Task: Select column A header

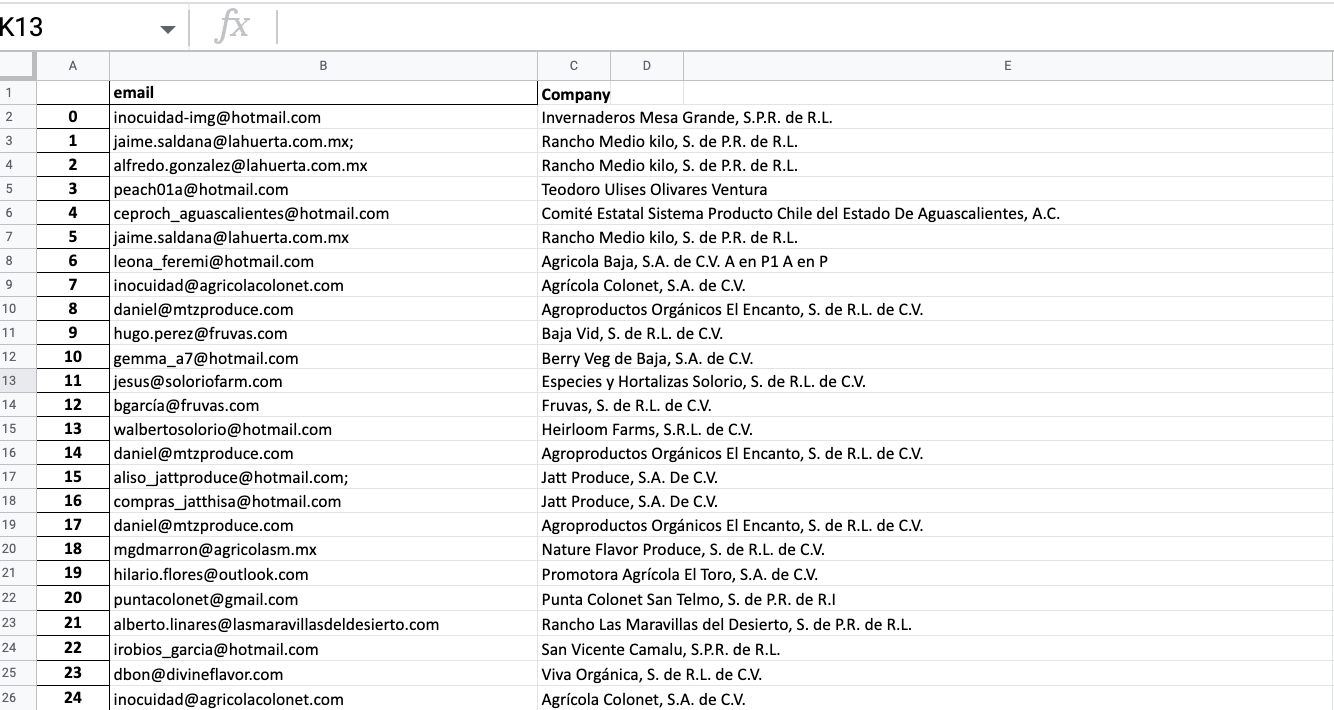Action: pyautogui.click(x=73, y=66)
